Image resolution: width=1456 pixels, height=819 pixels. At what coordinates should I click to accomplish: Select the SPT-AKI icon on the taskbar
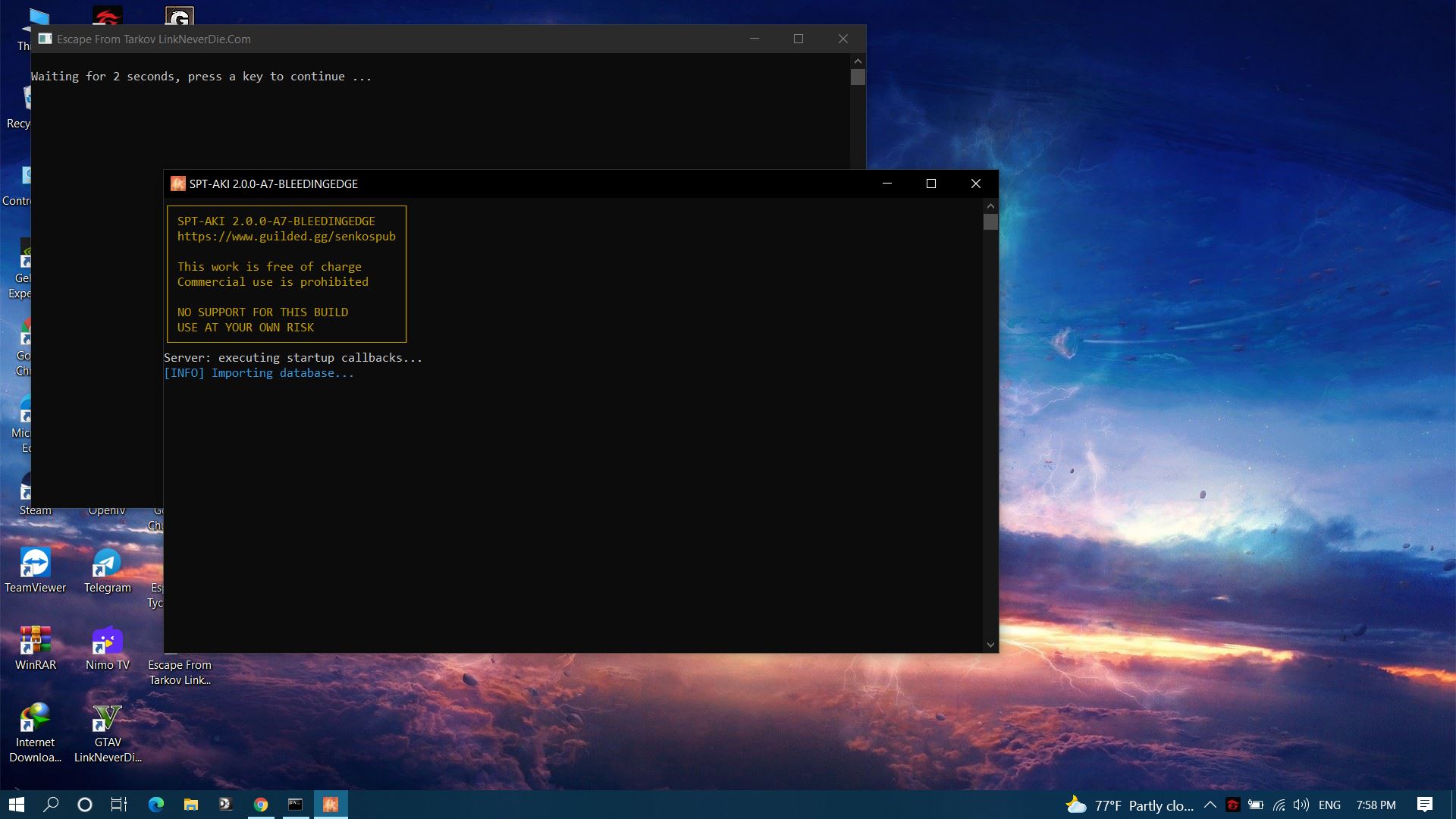click(330, 804)
